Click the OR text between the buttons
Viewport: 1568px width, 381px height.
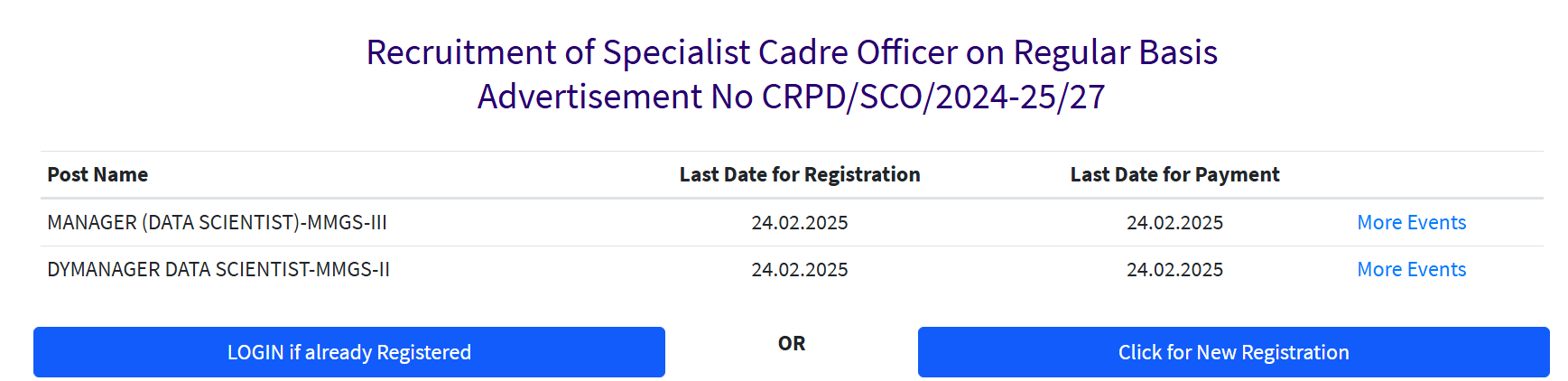(x=791, y=343)
